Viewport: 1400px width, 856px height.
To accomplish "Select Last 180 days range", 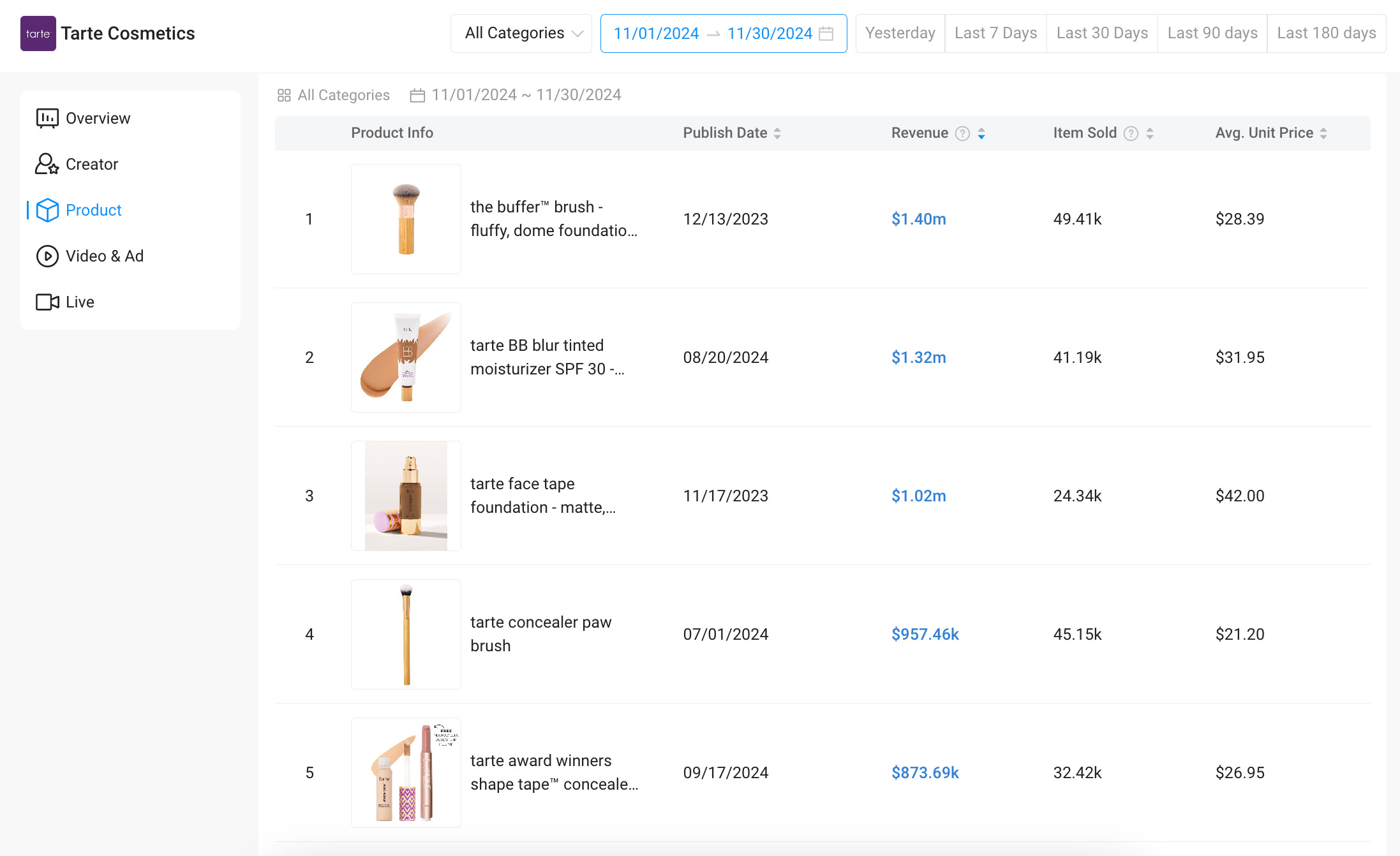I will (x=1327, y=33).
